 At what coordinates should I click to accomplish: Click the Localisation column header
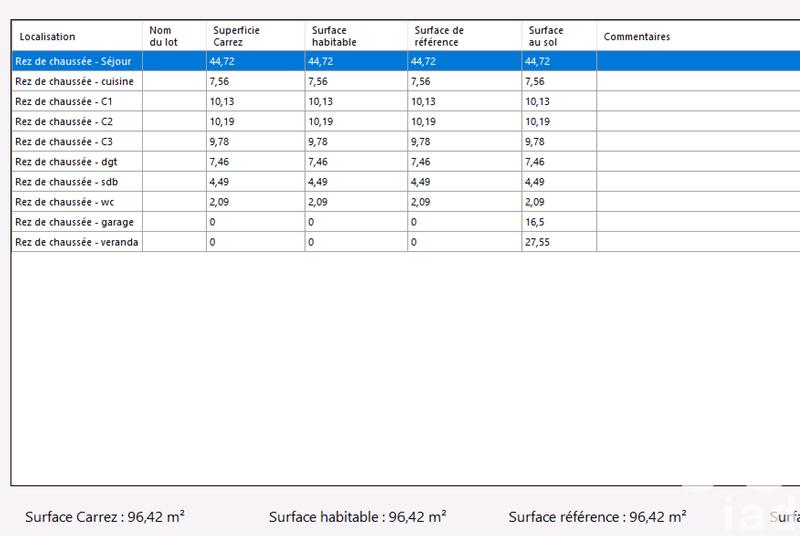77,37
